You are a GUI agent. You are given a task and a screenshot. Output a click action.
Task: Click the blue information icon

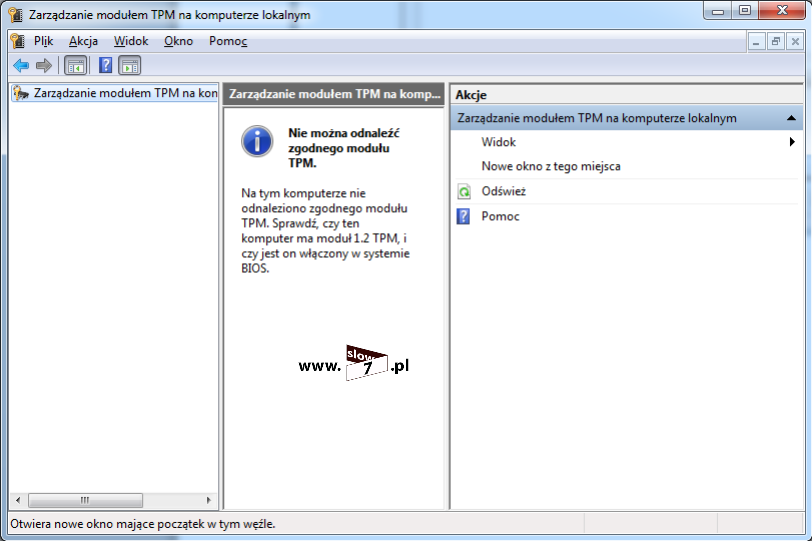coord(257,141)
